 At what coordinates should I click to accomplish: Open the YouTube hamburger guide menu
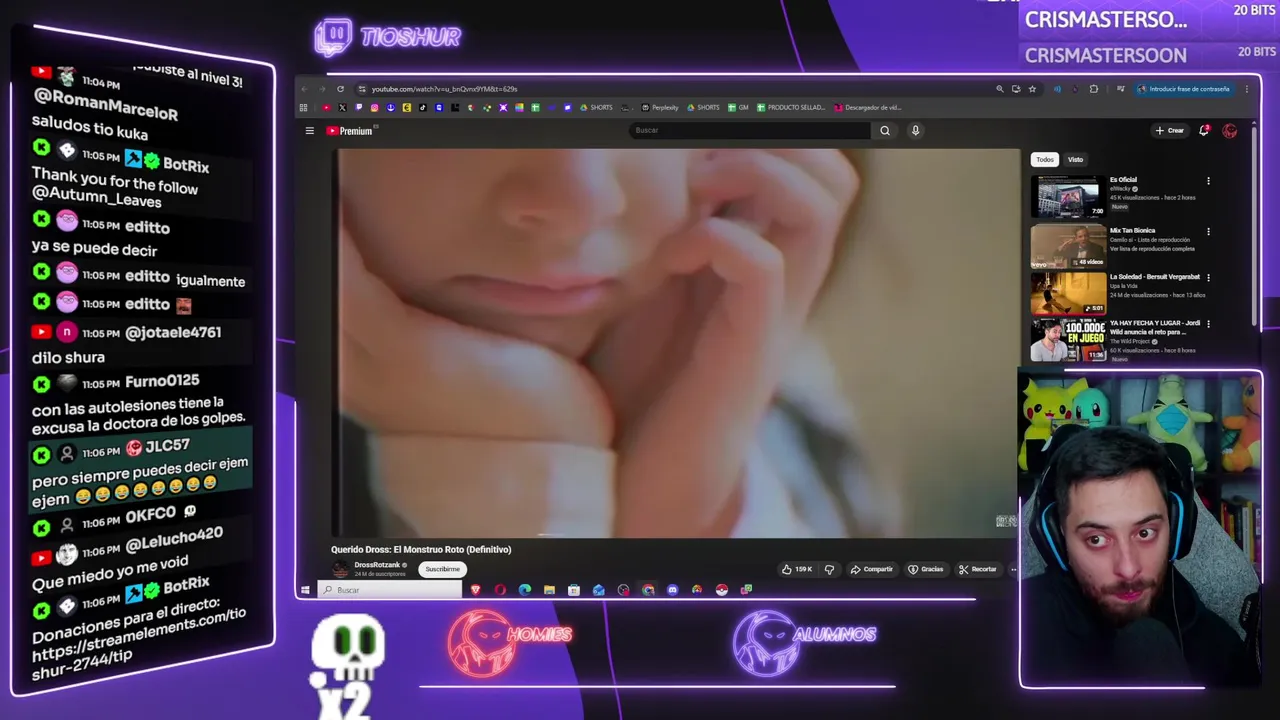(310, 131)
